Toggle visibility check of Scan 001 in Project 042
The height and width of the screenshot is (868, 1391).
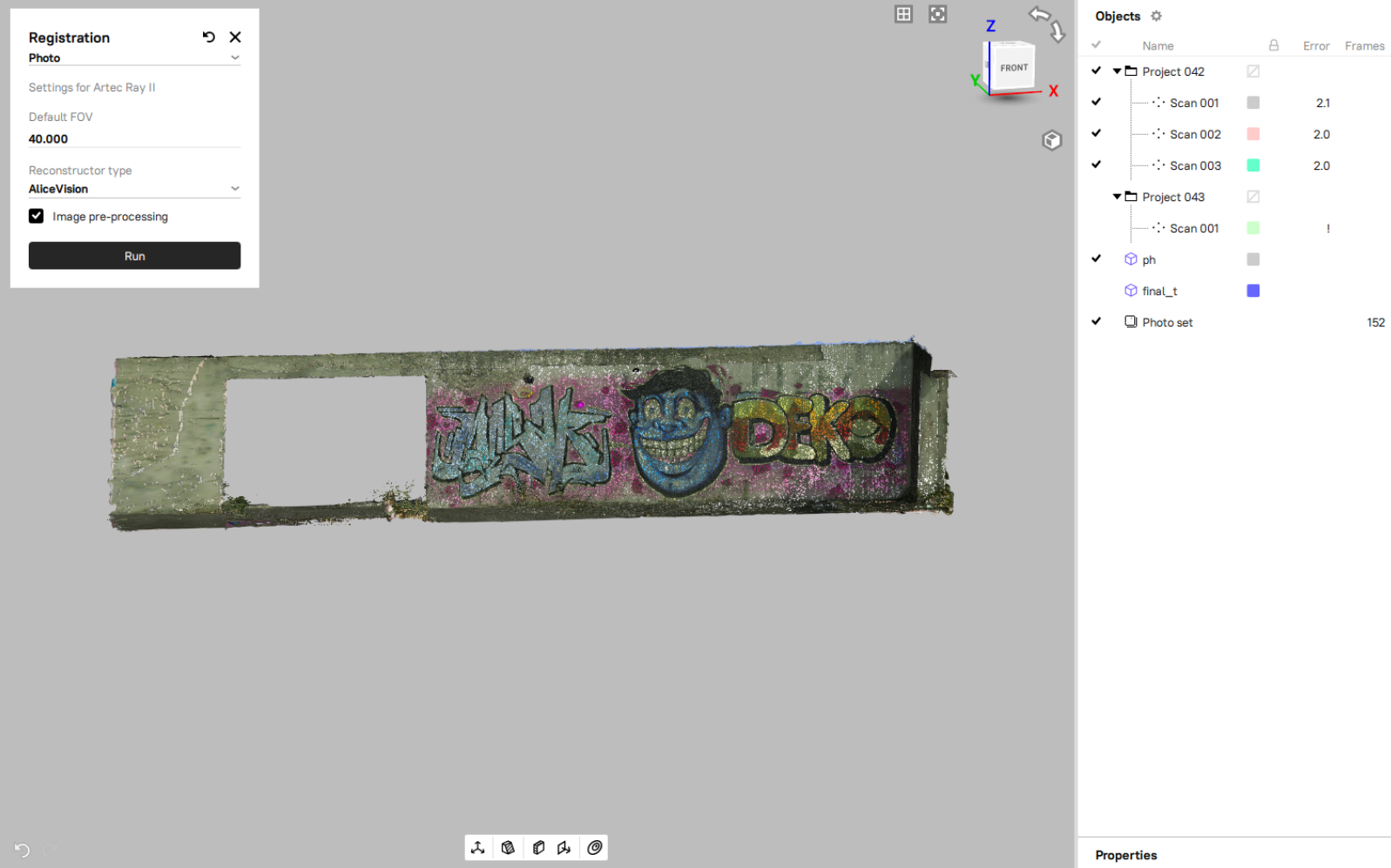[1096, 103]
